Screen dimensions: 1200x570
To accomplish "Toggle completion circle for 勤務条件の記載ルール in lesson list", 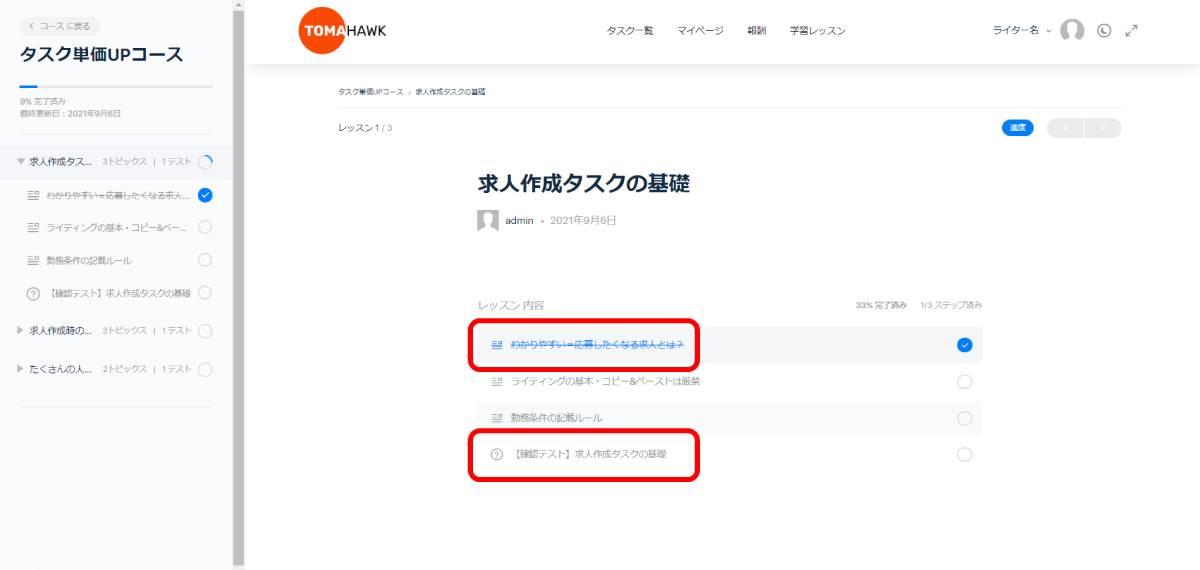I will (x=964, y=418).
